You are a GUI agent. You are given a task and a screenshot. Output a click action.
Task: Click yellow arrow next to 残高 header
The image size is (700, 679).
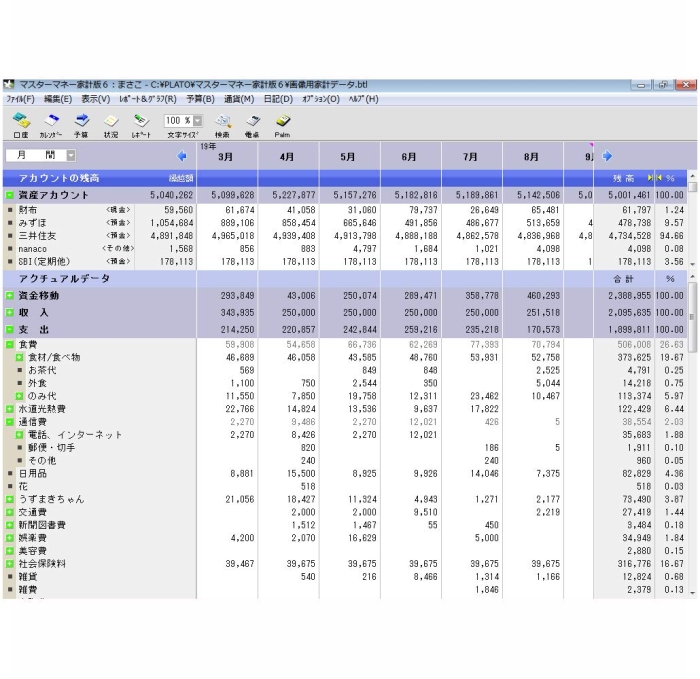650,178
